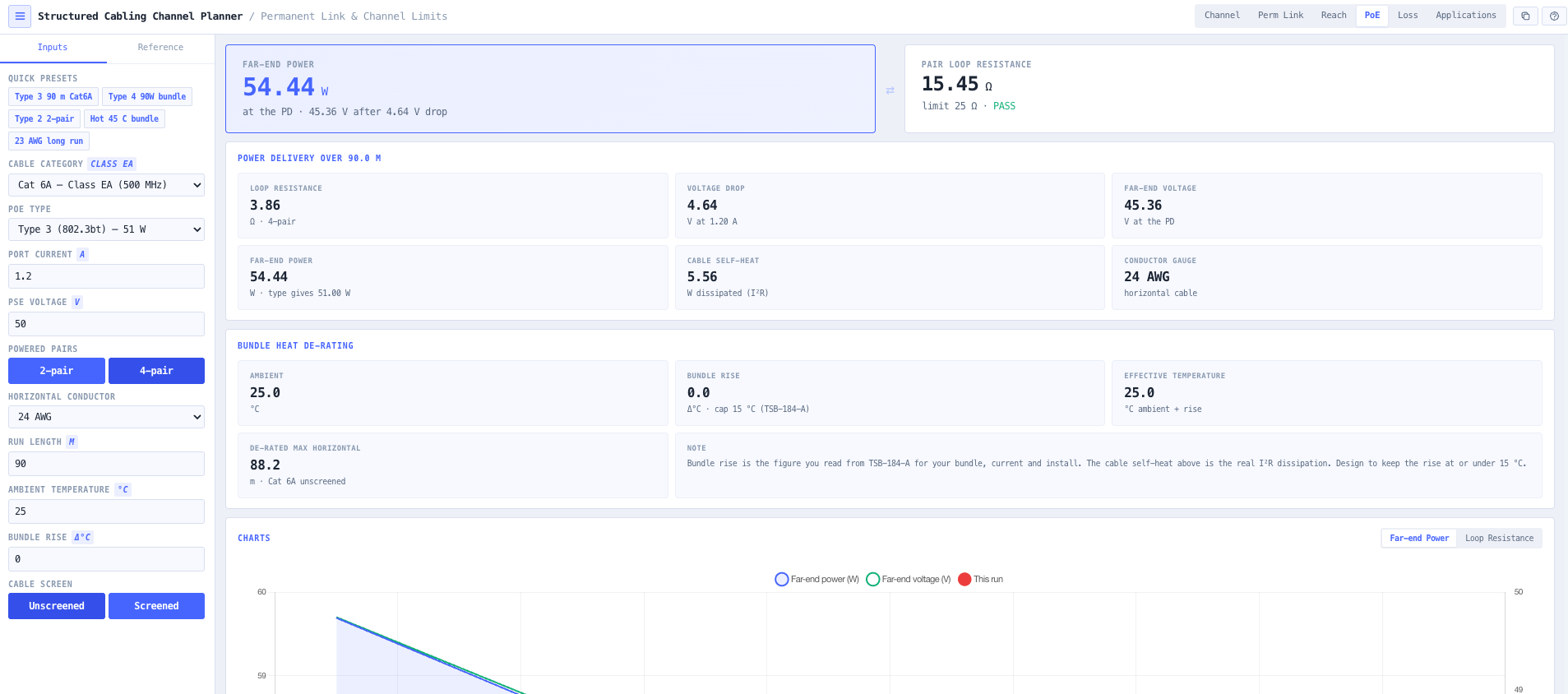Open the PoE Type dropdown
This screenshot has width=1568, height=694.
click(106, 229)
